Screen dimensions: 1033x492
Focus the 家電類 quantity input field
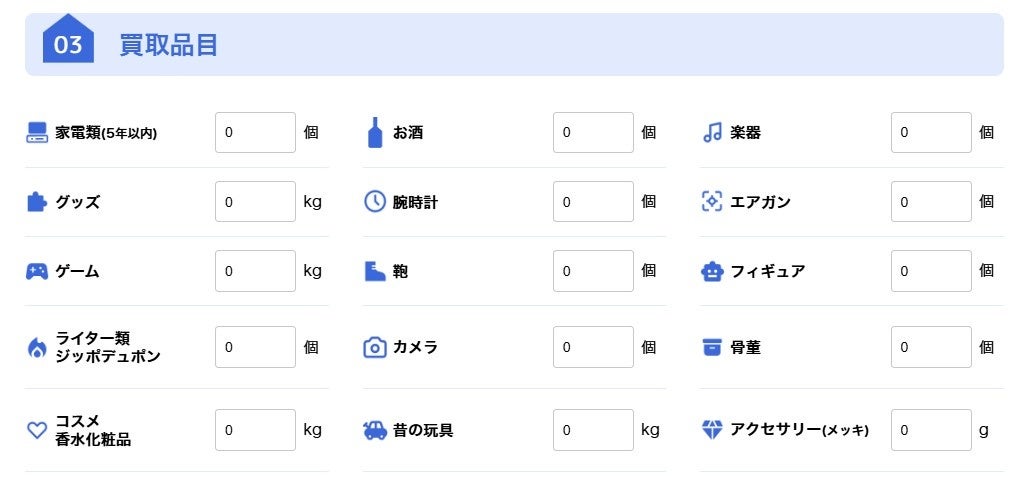(x=255, y=133)
